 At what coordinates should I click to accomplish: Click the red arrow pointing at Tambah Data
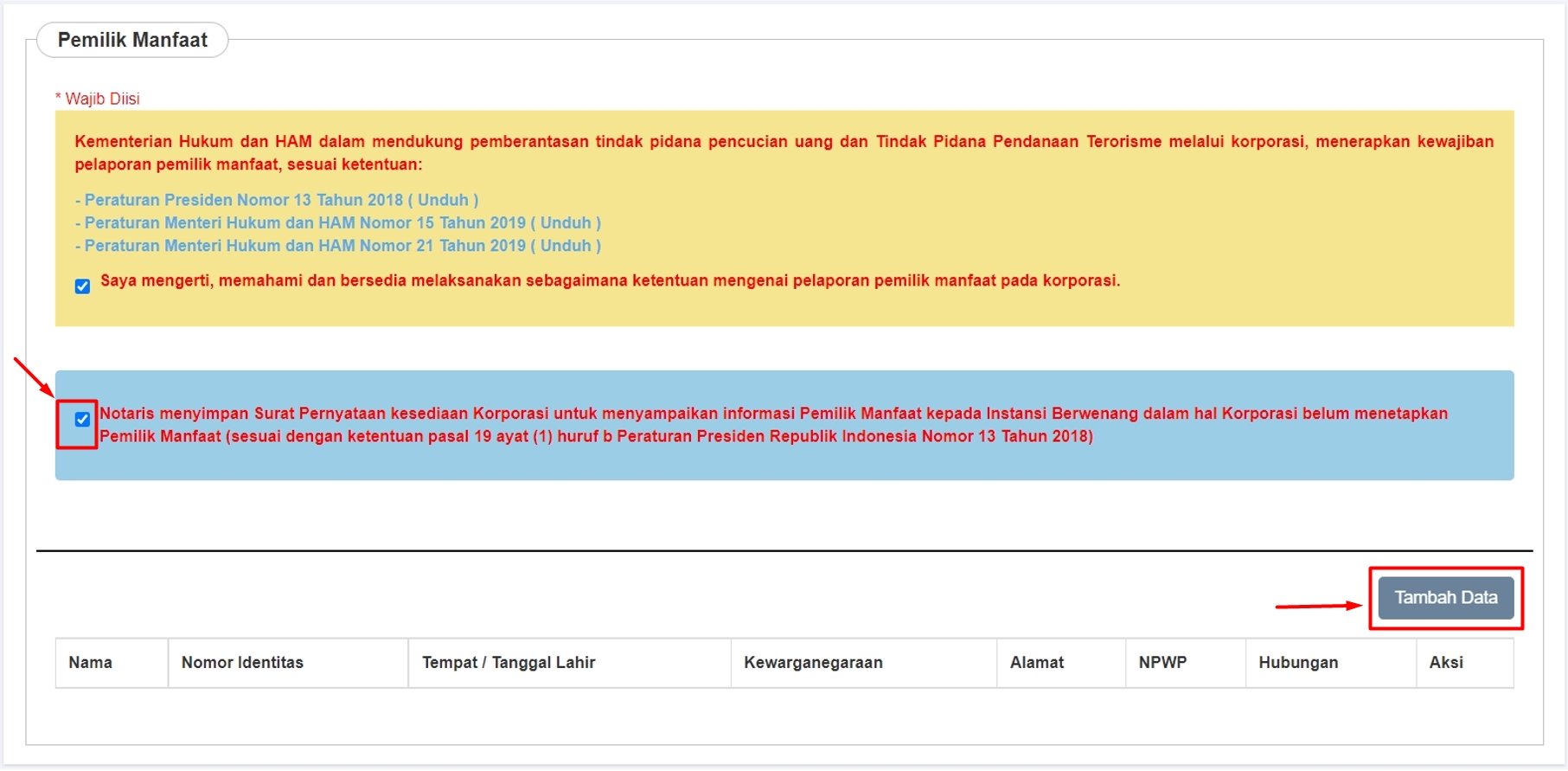click(1317, 606)
